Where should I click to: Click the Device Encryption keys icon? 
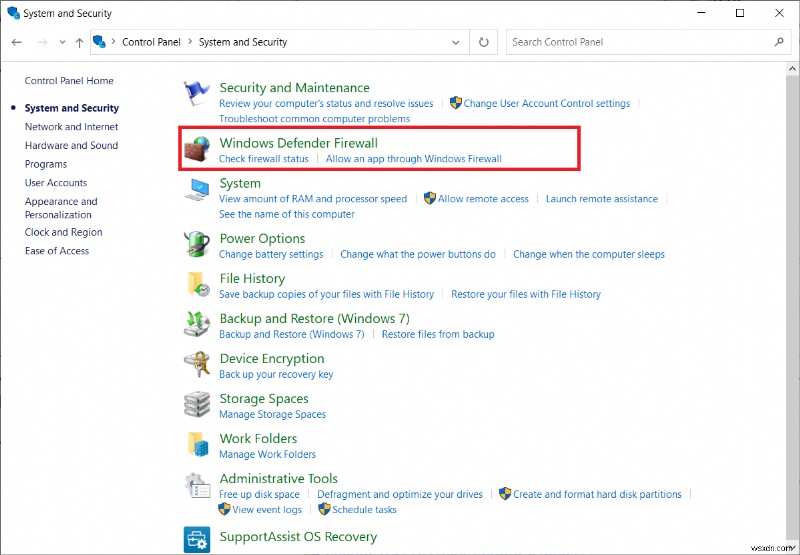pyautogui.click(x=197, y=364)
